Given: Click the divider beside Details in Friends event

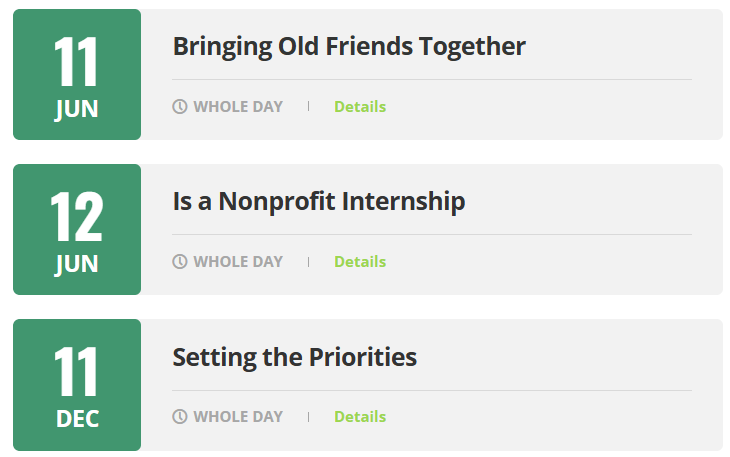Looking at the screenshot, I should 308,107.
